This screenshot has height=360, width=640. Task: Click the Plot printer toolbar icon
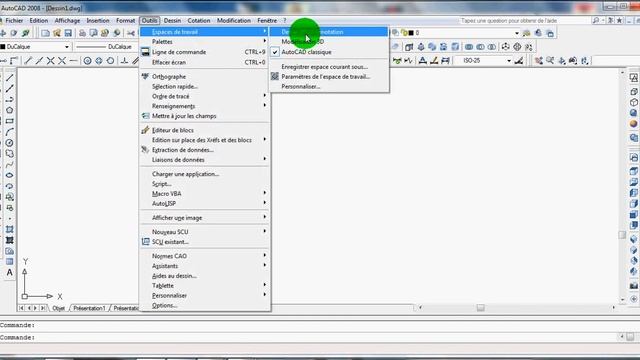click(x=82, y=33)
